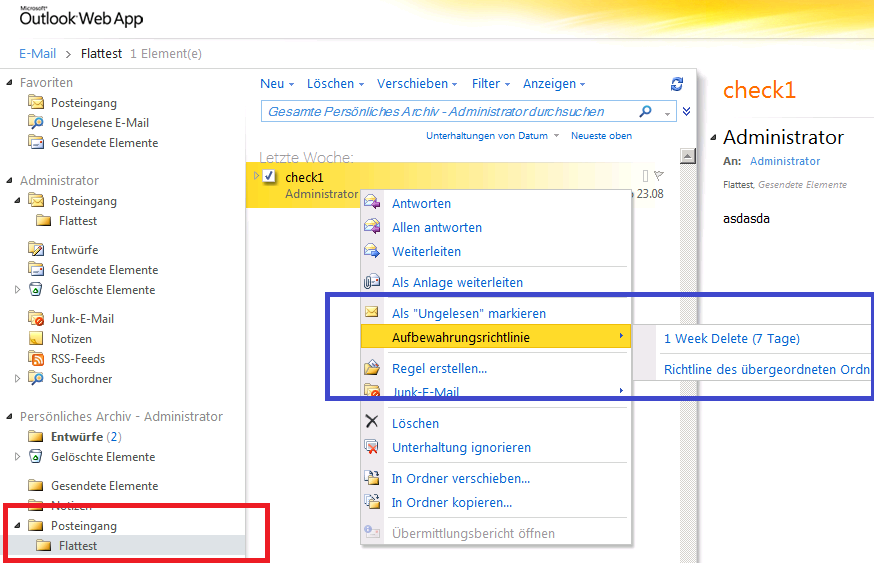874x563 pixels.
Task: Click into the archive search field
Action: click(x=449, y=111)
